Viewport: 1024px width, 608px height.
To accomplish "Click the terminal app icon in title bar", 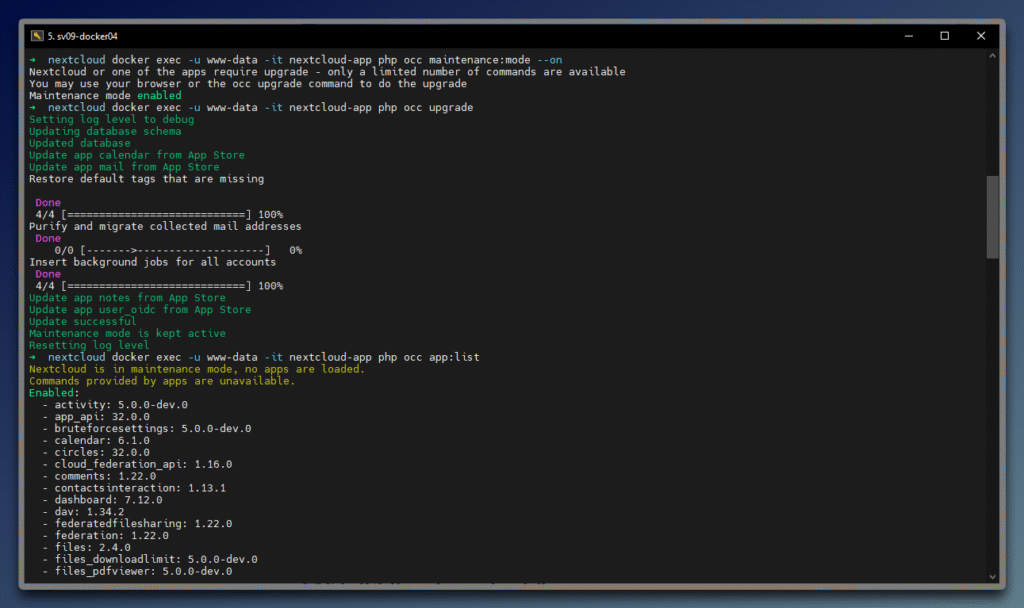I will 37,36.
